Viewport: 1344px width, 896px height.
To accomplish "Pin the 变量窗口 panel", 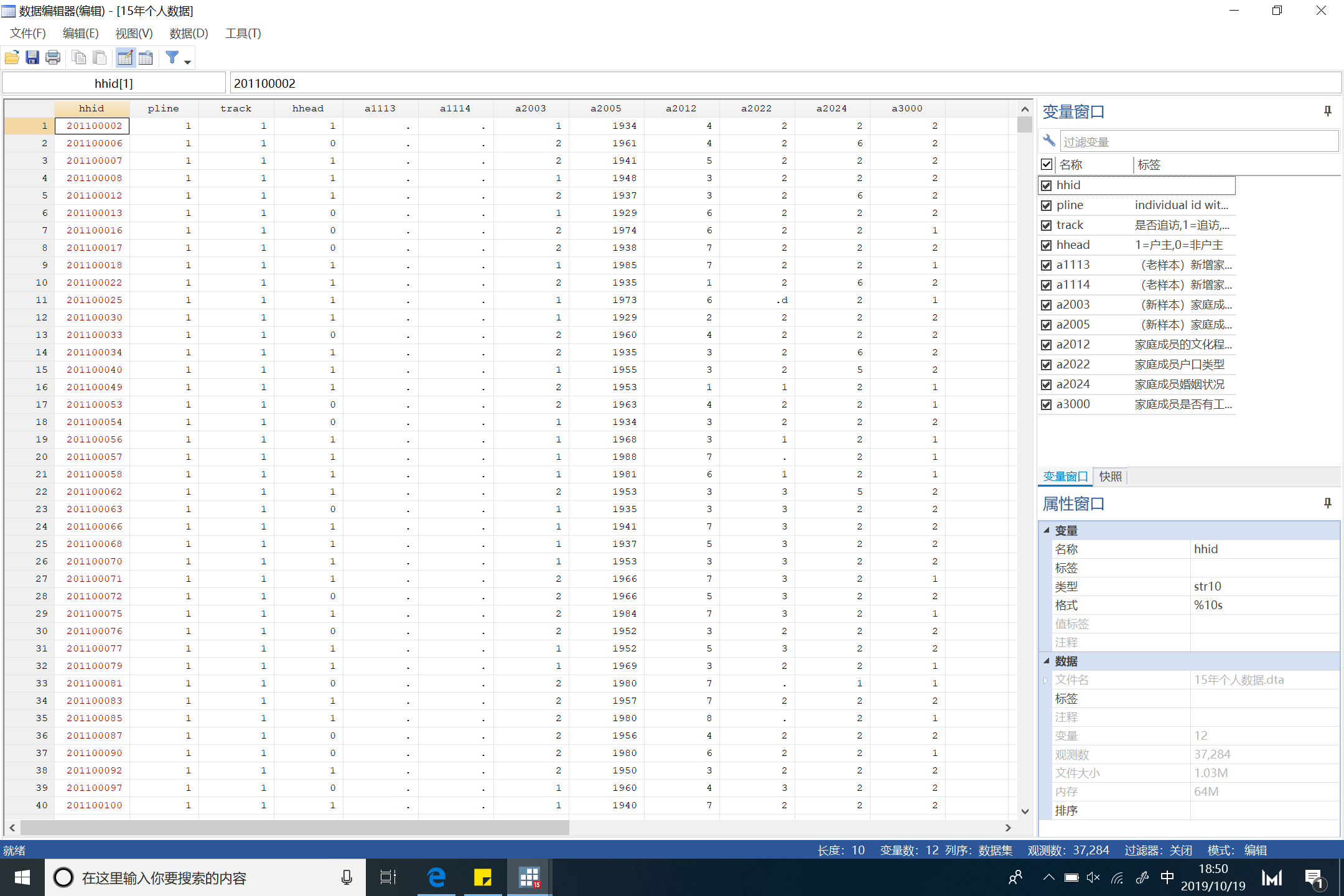I will click(x=1327, y=111).
